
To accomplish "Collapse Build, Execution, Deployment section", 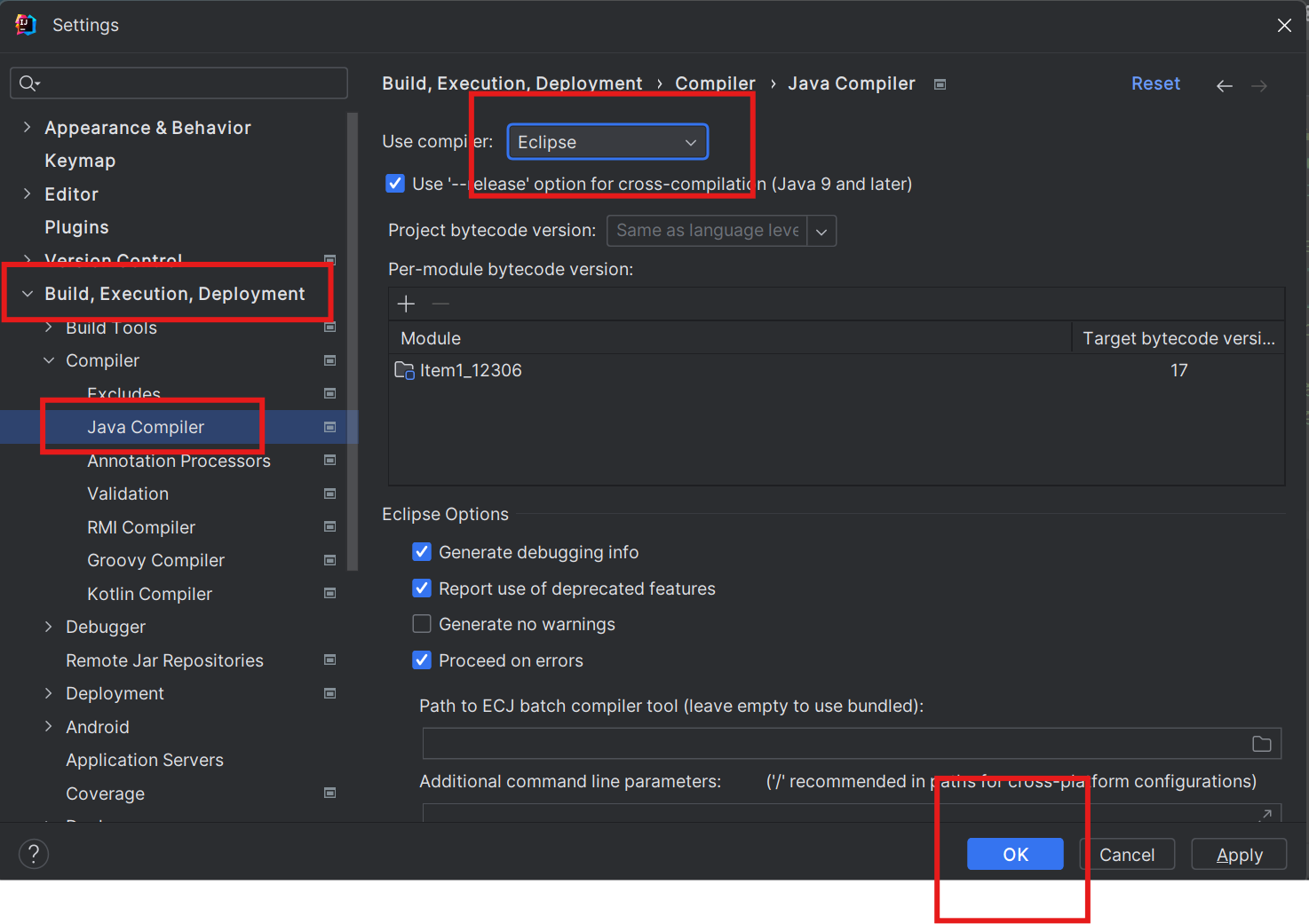I will pyautogui.click(x=28, y=294).
